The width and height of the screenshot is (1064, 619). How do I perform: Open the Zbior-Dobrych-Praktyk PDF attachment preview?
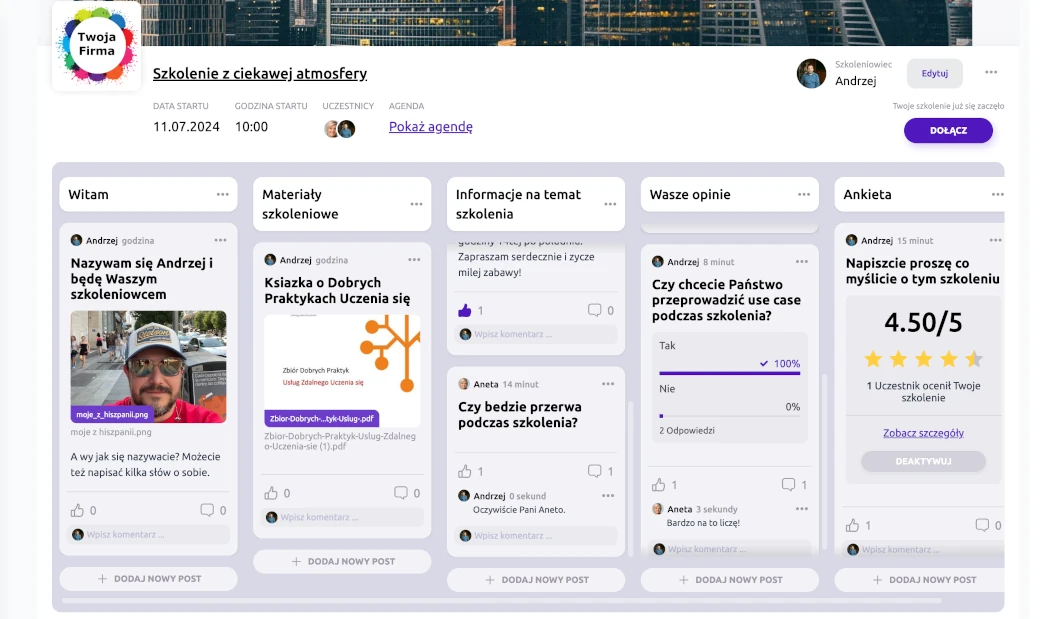click(x=342, y=371)
